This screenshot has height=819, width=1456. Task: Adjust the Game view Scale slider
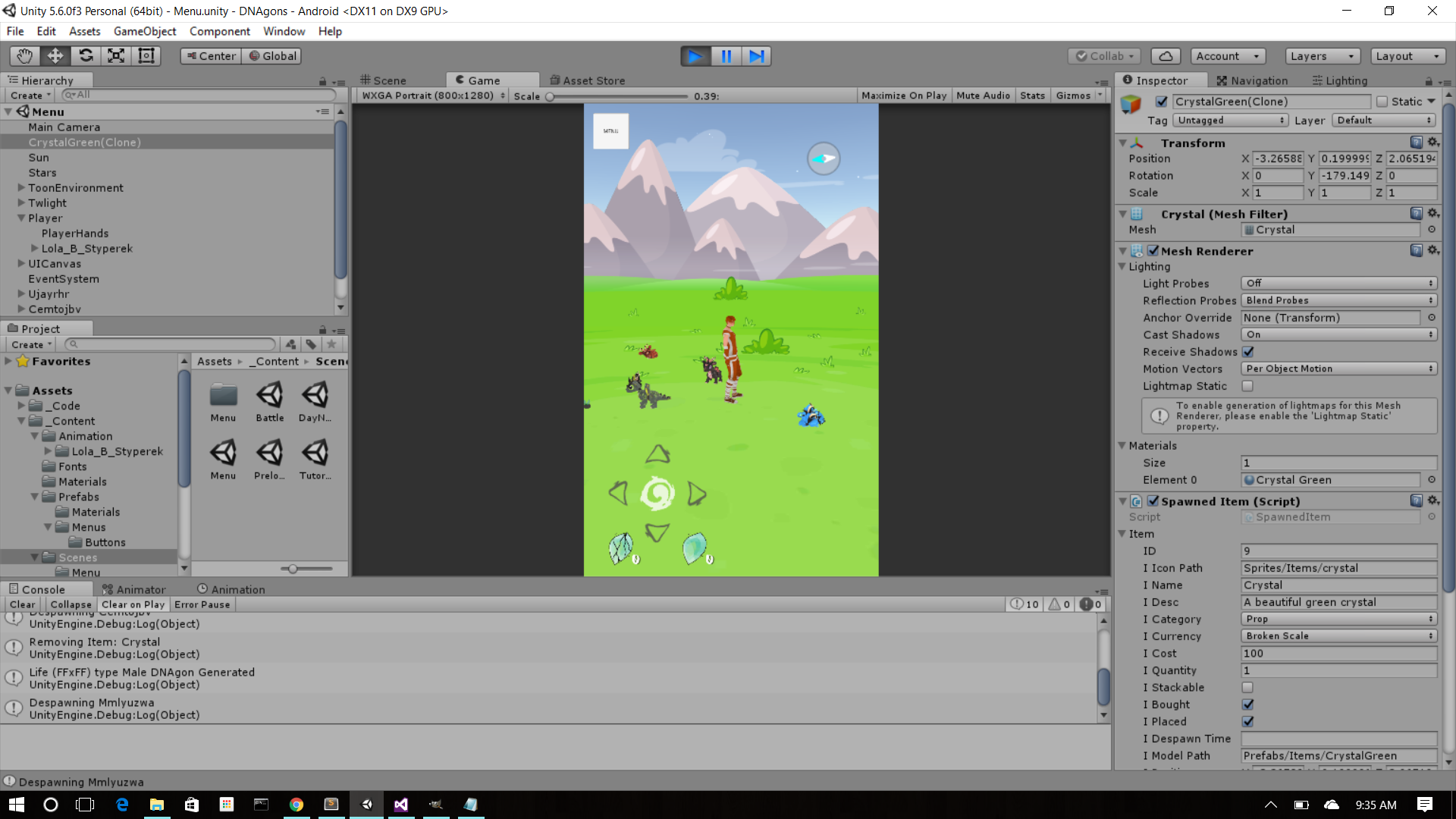[x=551, y=96]
